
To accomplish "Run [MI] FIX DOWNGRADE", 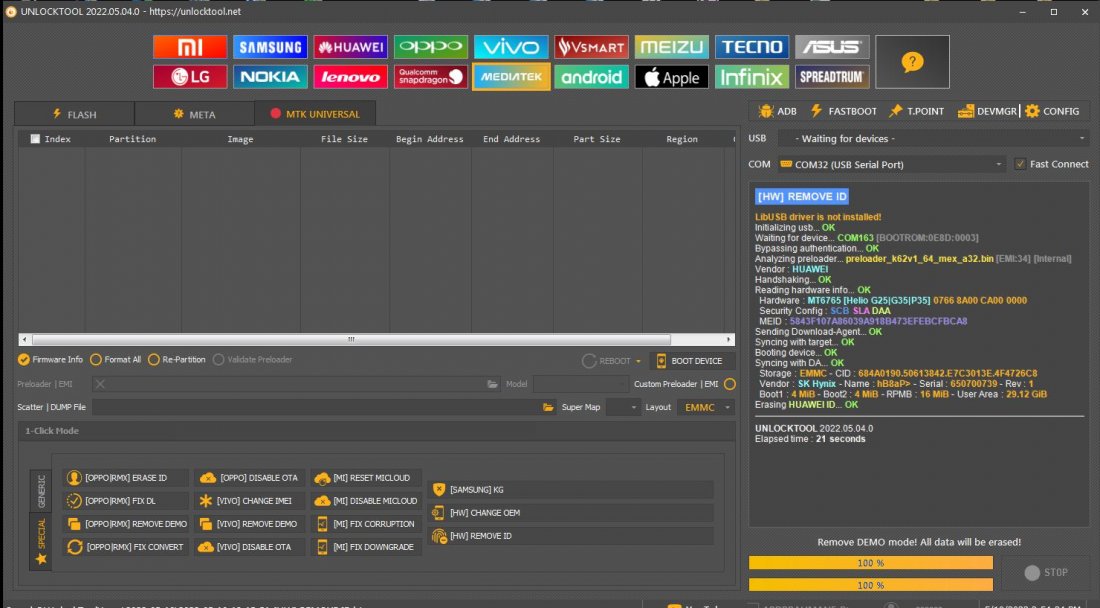I will click(x=366, y=547).
